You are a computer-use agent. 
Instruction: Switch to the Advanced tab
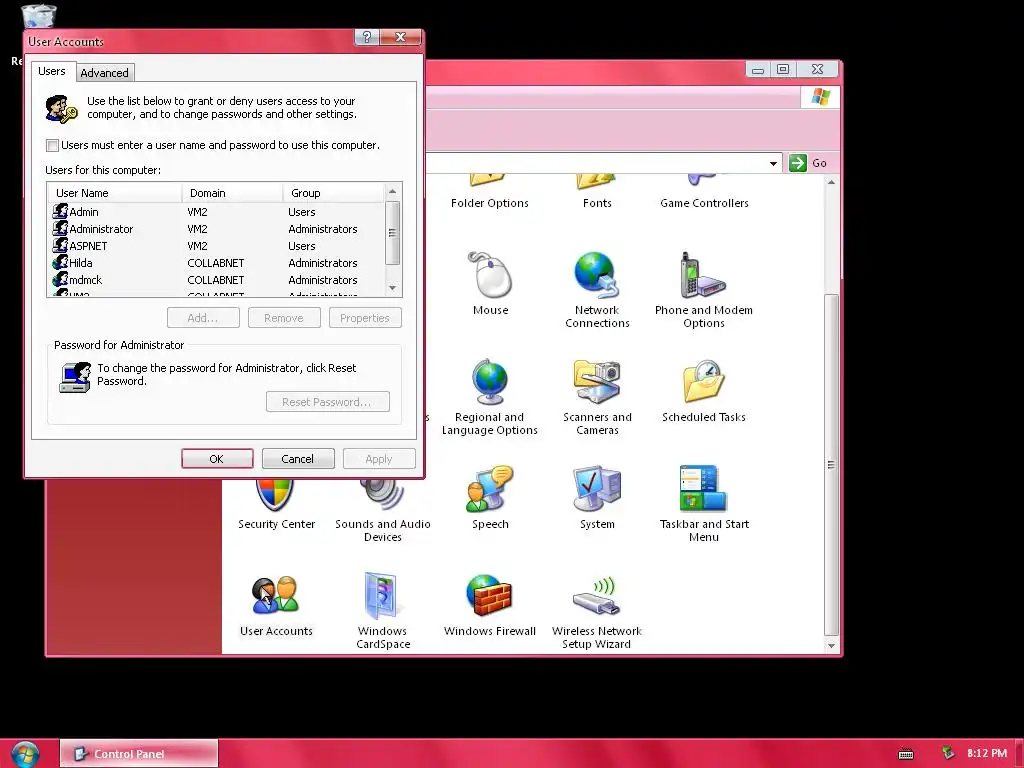tap(104, 72)
